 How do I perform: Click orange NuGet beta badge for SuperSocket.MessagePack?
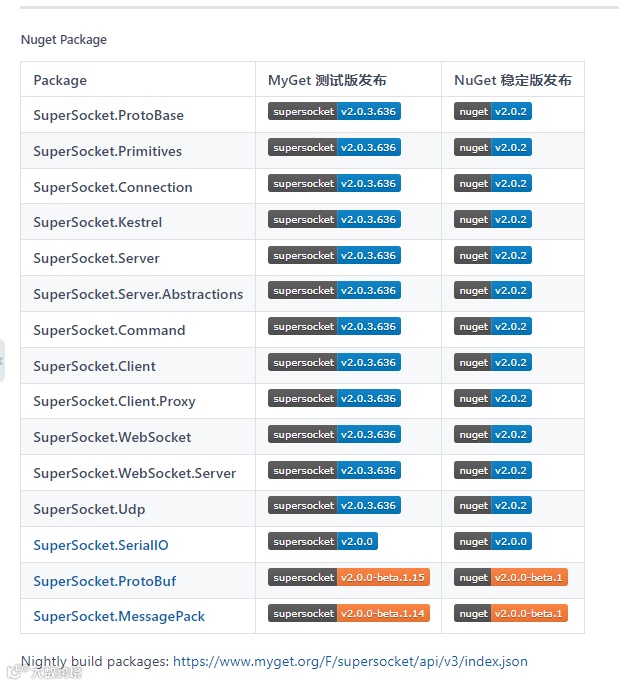point(510,614)
